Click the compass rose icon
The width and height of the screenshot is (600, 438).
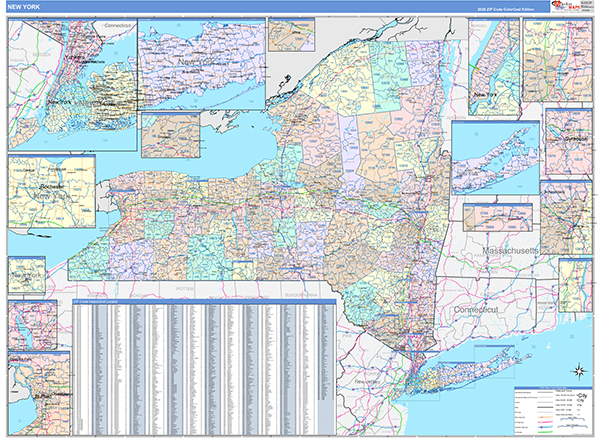pos(579,371)
